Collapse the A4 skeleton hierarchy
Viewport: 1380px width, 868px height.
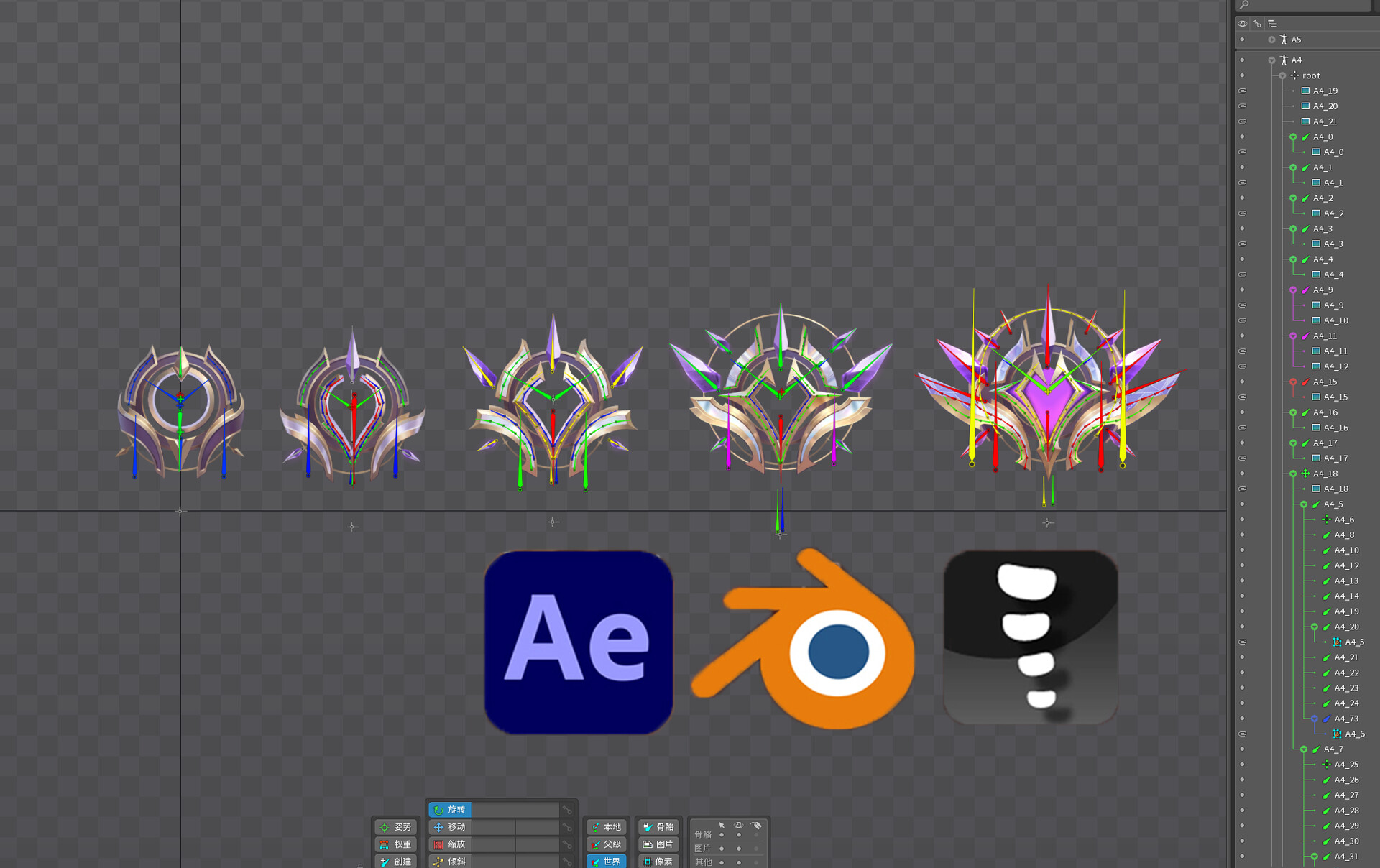tap(1272, 60)
